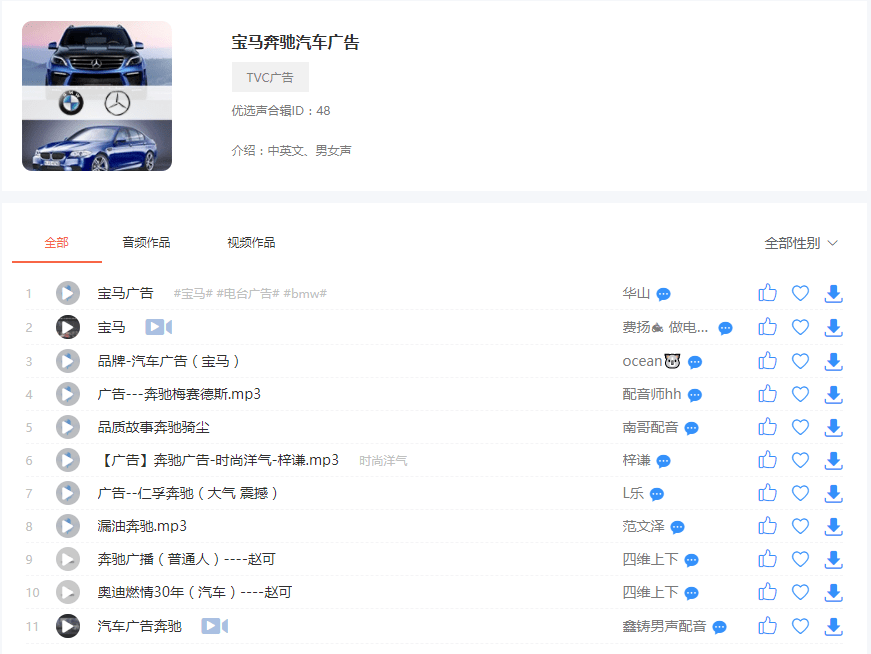The width and height of the screenshot is (871, 654).
Task: Play 品质故事奔驰骑尘 track
Action: pos(68,427)
